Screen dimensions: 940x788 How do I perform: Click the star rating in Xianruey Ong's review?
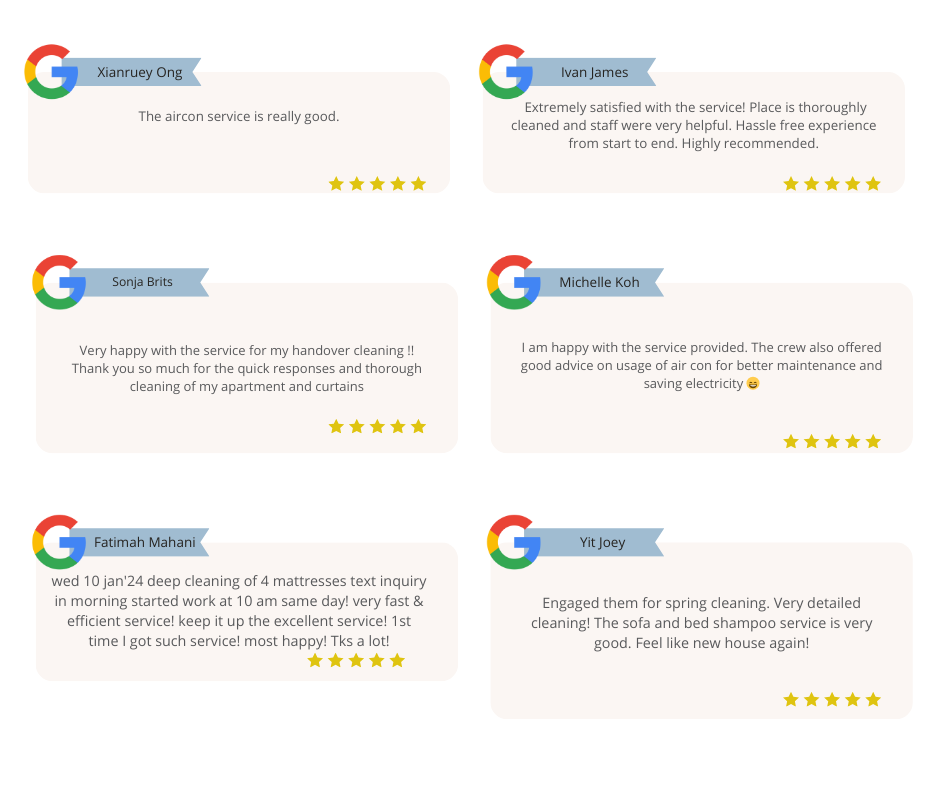(x=377, y=184)
